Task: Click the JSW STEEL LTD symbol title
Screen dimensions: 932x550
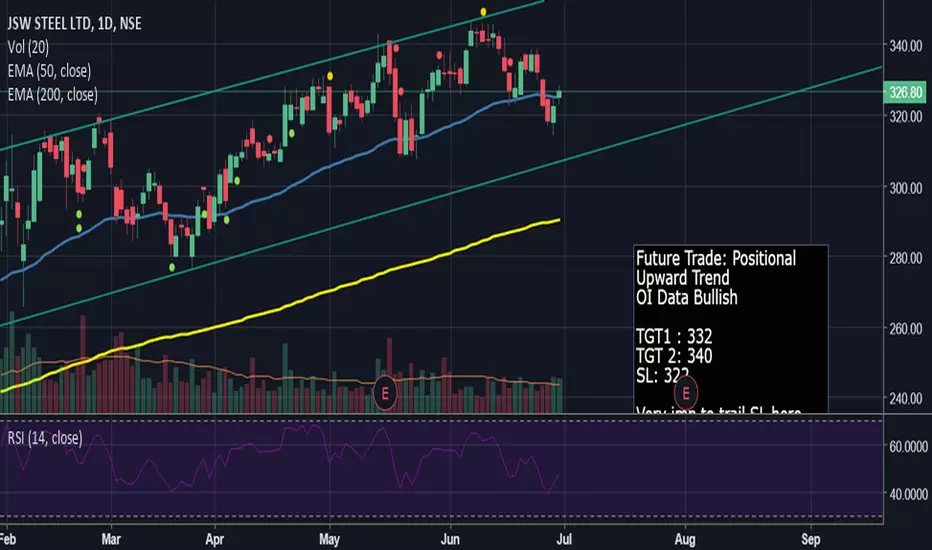Action: click(x=74, y=24)
